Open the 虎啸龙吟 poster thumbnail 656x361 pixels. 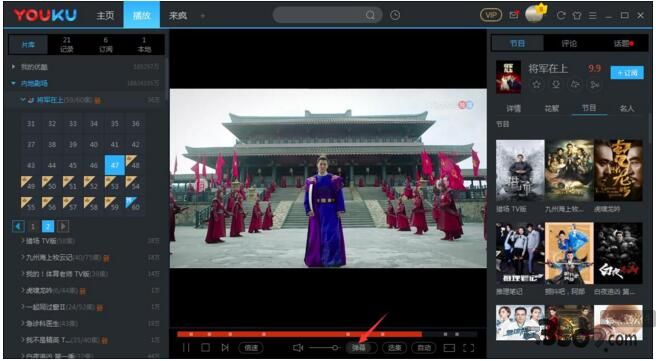tap(618, 170)
